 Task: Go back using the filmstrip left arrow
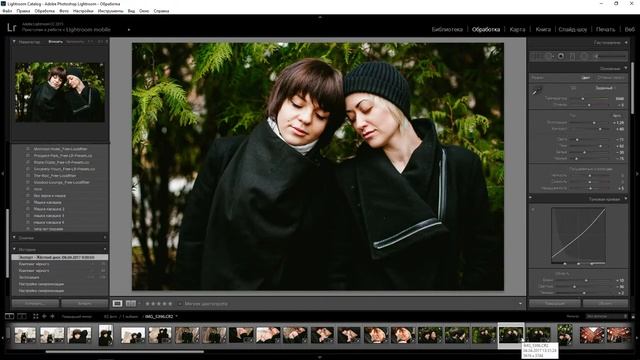point(44,316)
